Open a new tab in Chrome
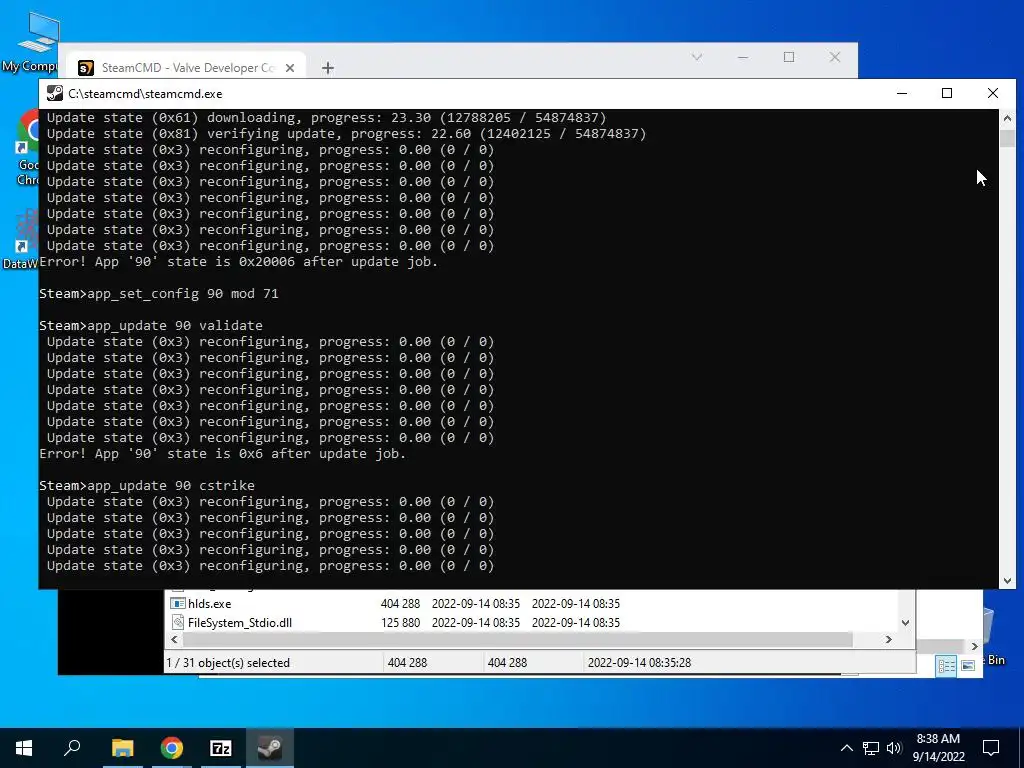 tap(328, 68)
